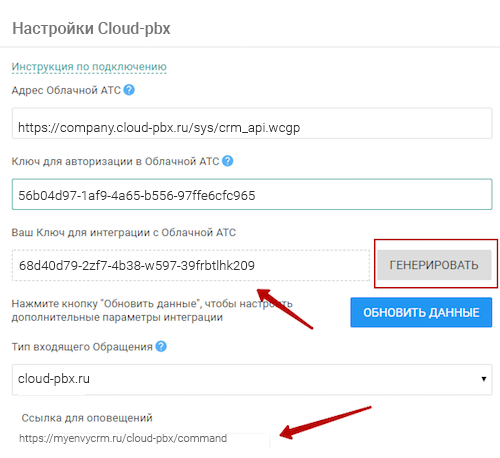
Task: Click the Ссылка для оповещений label
Action: 87,418
